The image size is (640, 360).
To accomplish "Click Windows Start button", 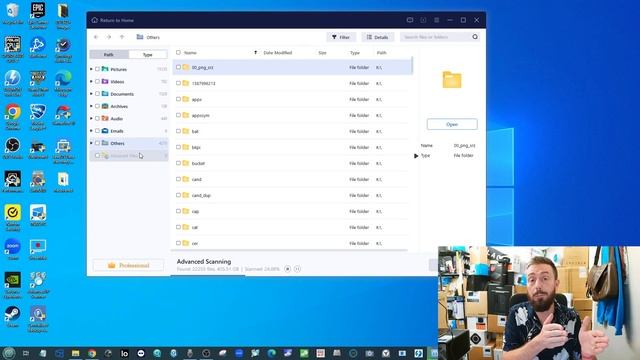I will tap(9, 353).
